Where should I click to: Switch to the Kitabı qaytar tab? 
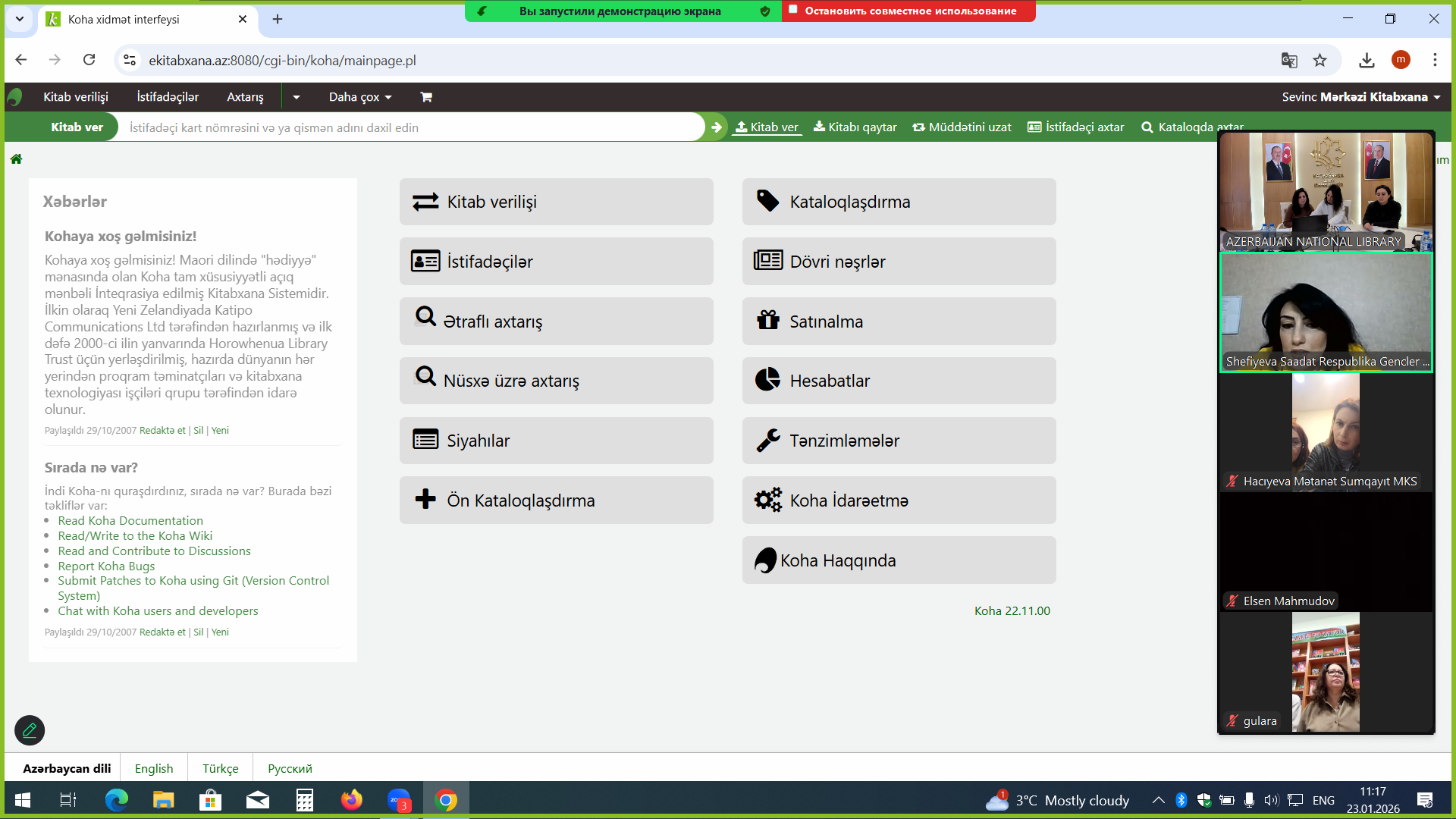[855, 127]
